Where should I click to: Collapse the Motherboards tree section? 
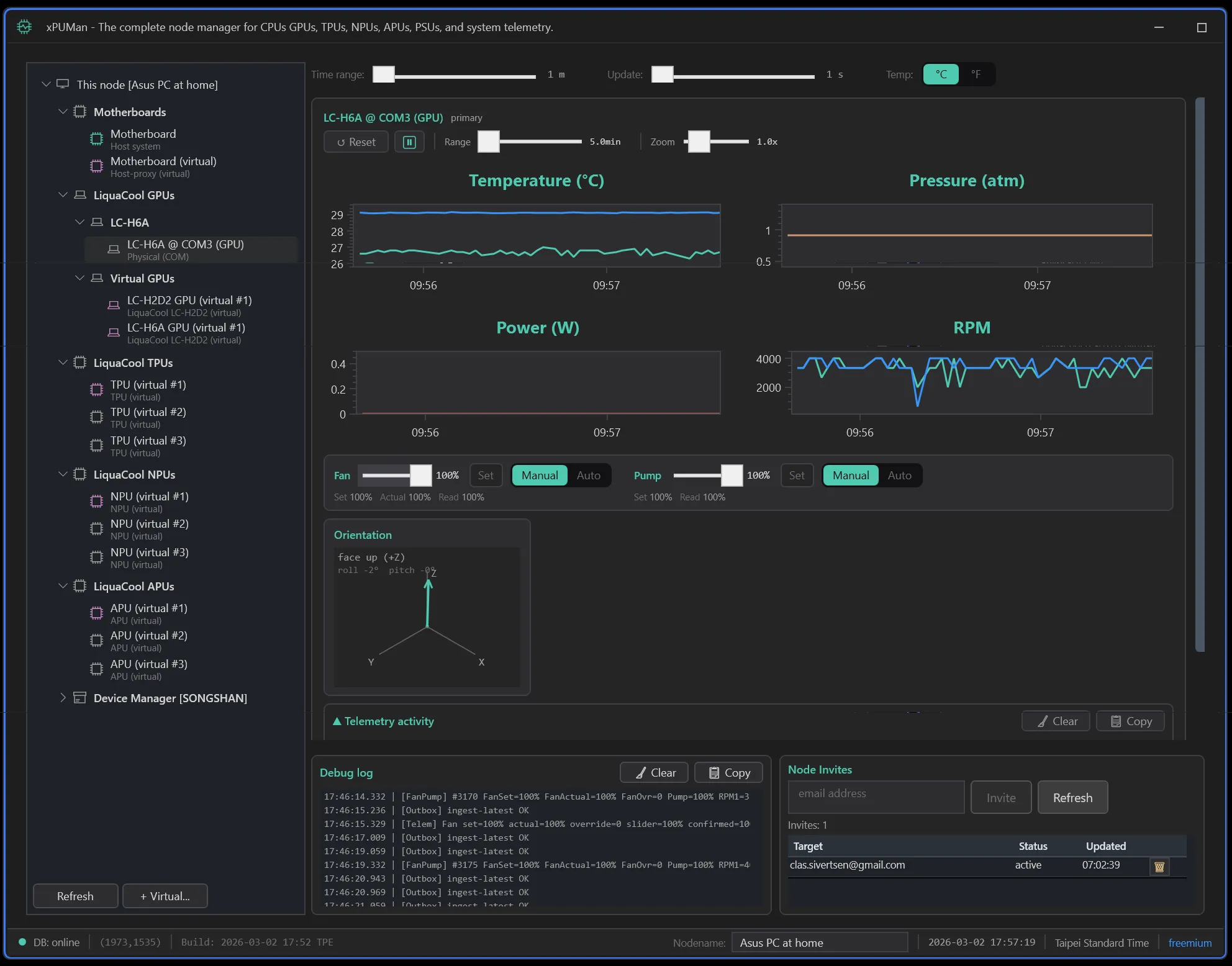pos(63,111)
